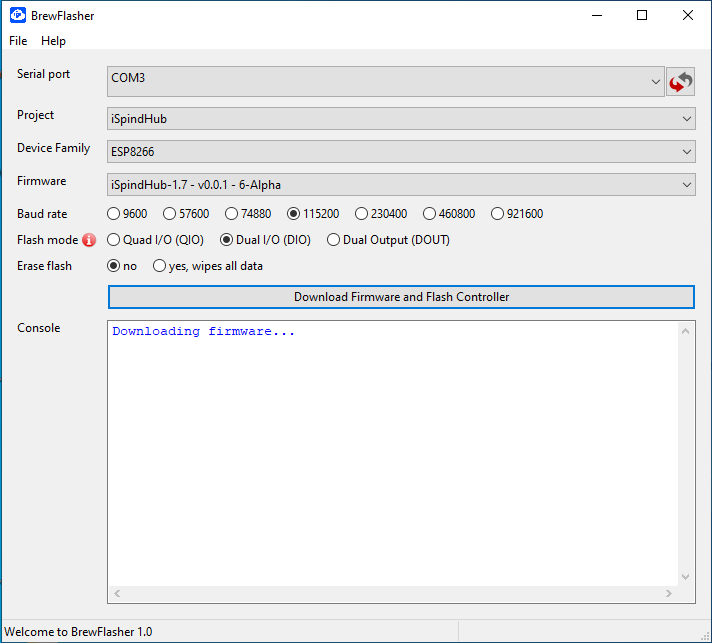The height and width of the screenshot is (643, 712).
Task: Click the Flash mode info icon
Action: 89,240
